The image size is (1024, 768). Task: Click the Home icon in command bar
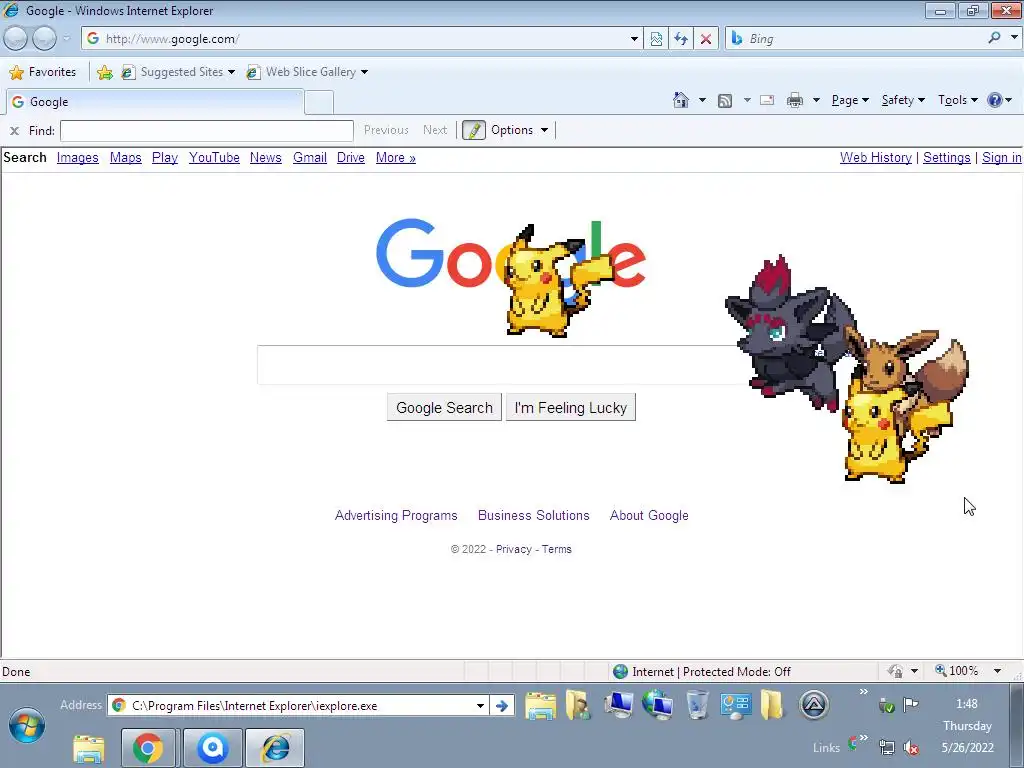680,100
